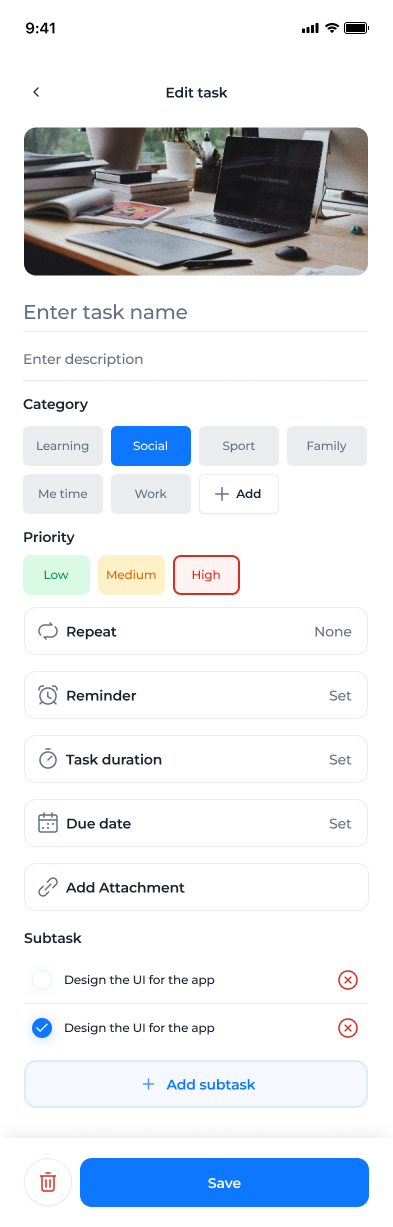Pick the green Low priority swatch

[x=56, y=575]
